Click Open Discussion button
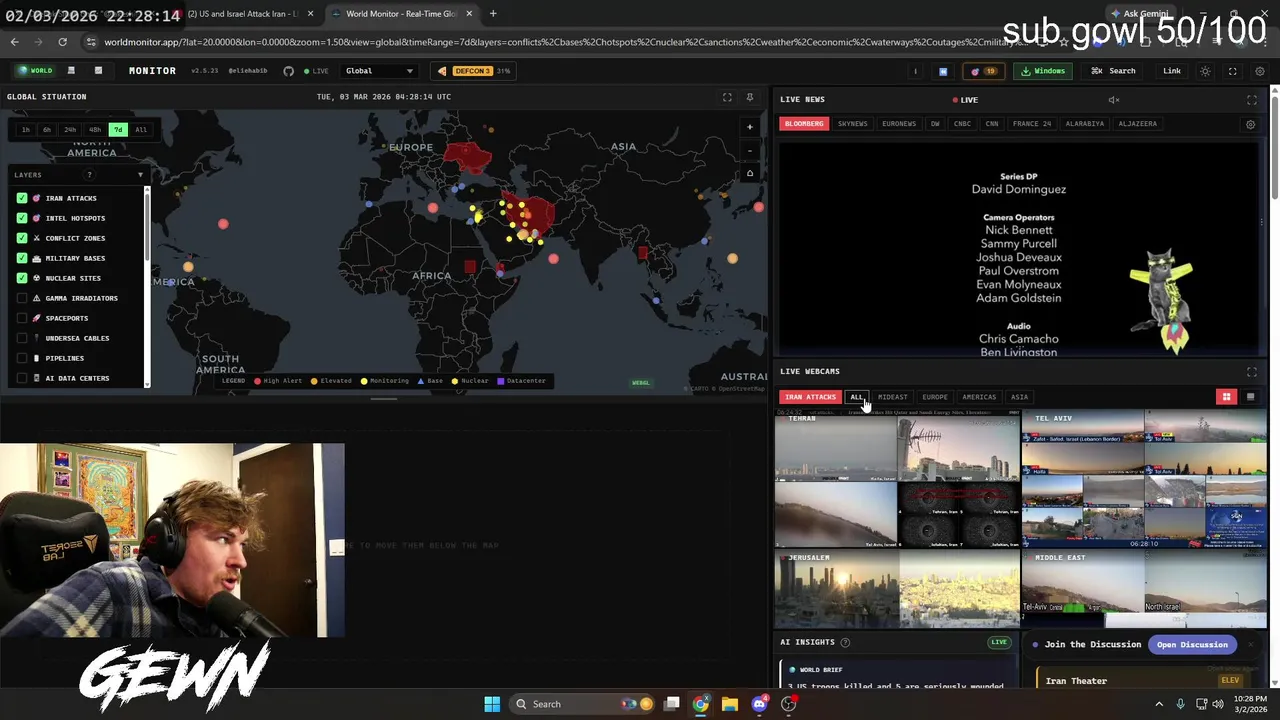 (x=1192, y=645)
